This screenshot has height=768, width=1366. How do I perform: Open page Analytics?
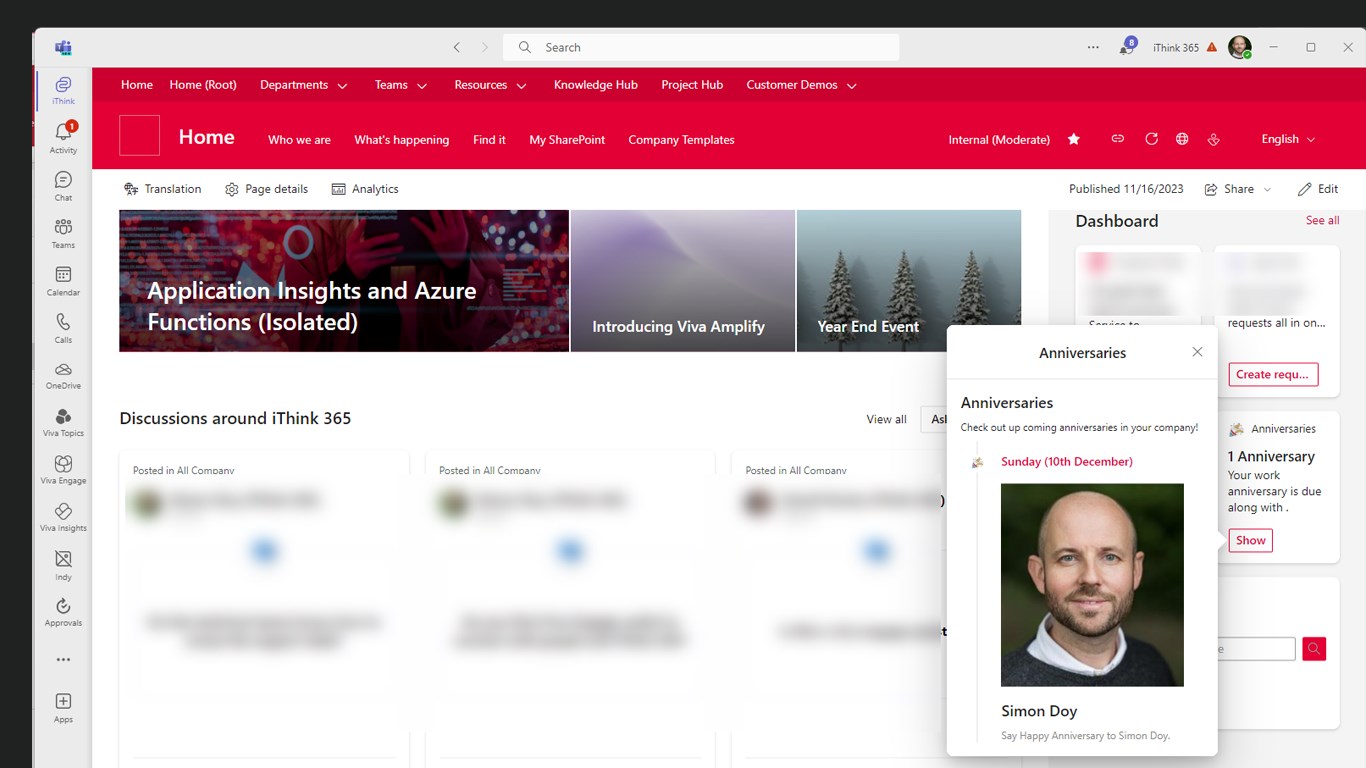point(365,189)
